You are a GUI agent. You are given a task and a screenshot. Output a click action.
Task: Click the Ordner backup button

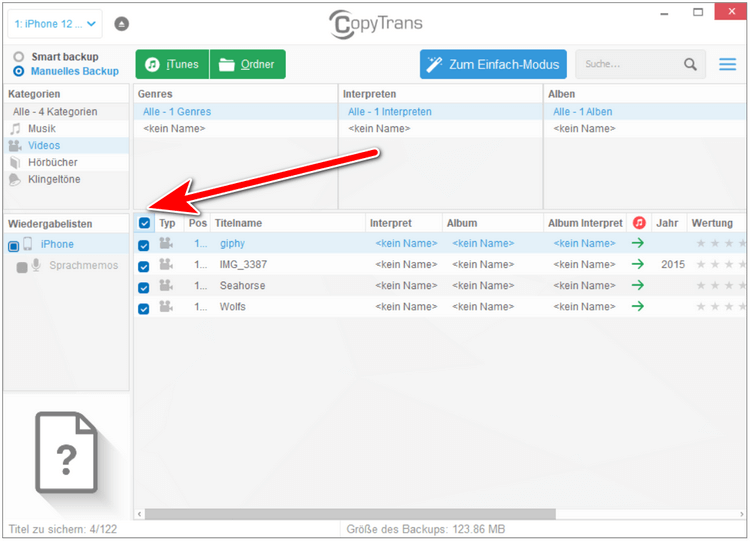[x=248, y=64]
